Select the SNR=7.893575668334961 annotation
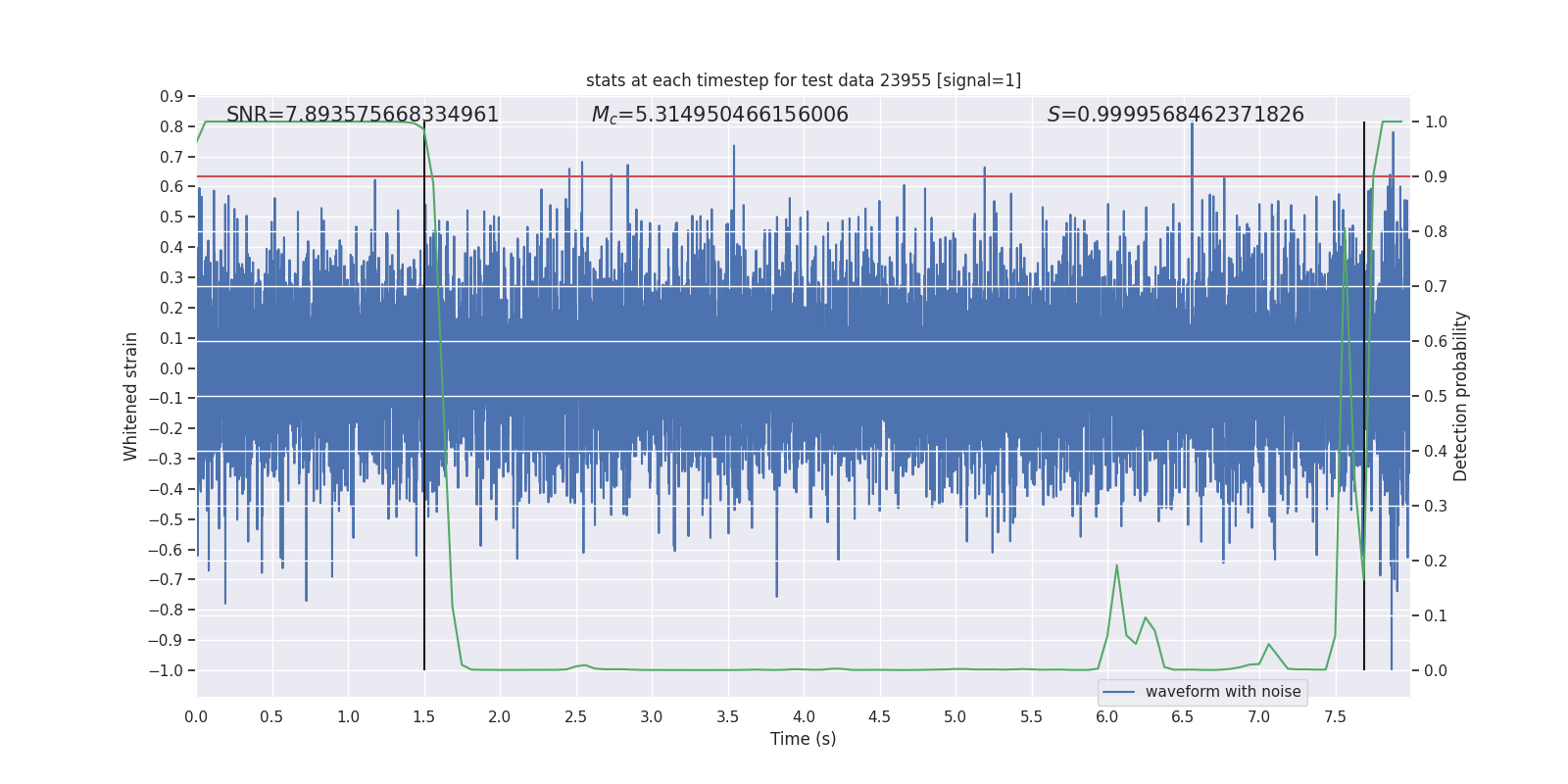 (x=363, y=115)
